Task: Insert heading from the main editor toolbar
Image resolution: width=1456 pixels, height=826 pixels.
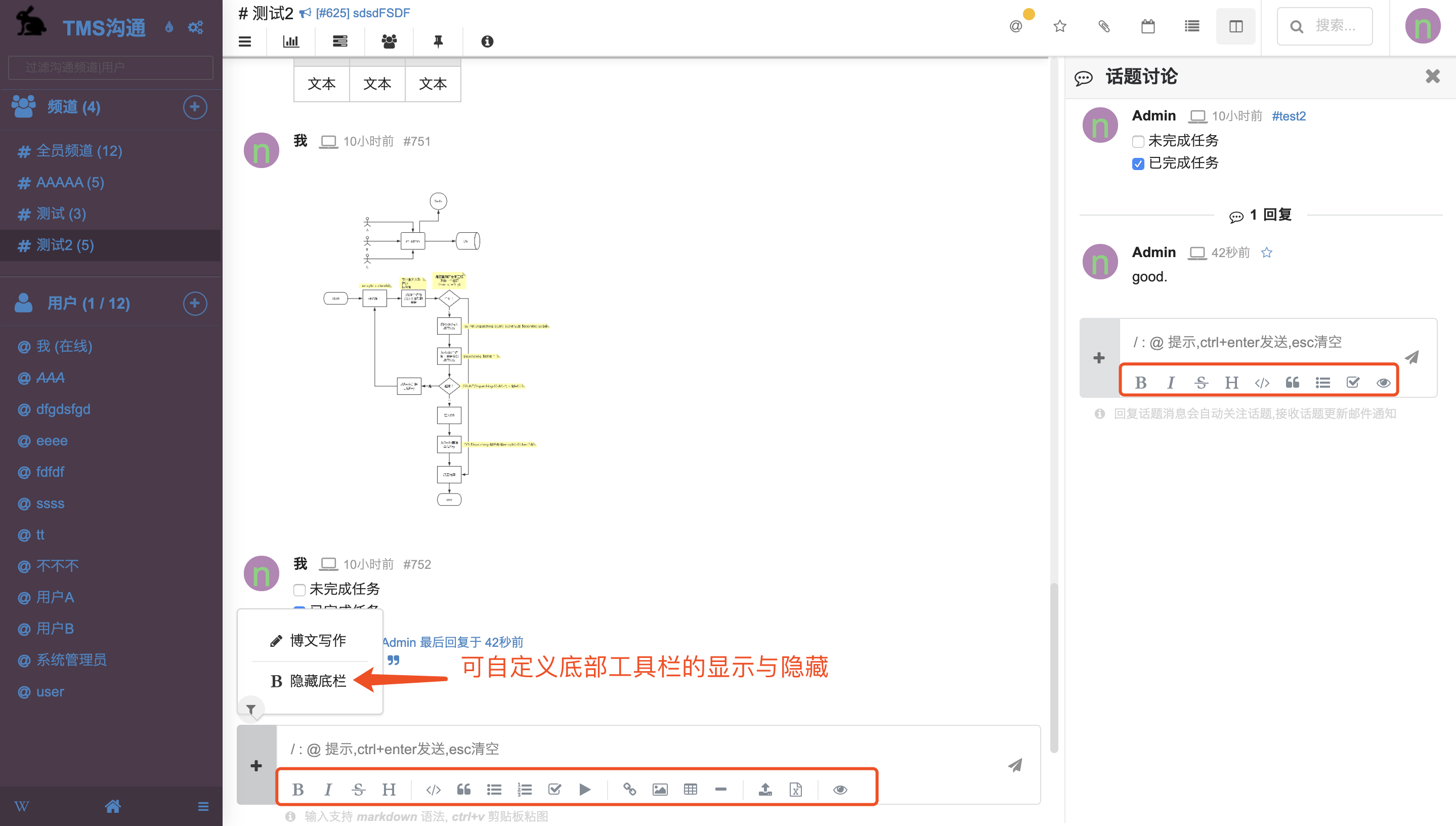Action: click(x=389, y=789)
